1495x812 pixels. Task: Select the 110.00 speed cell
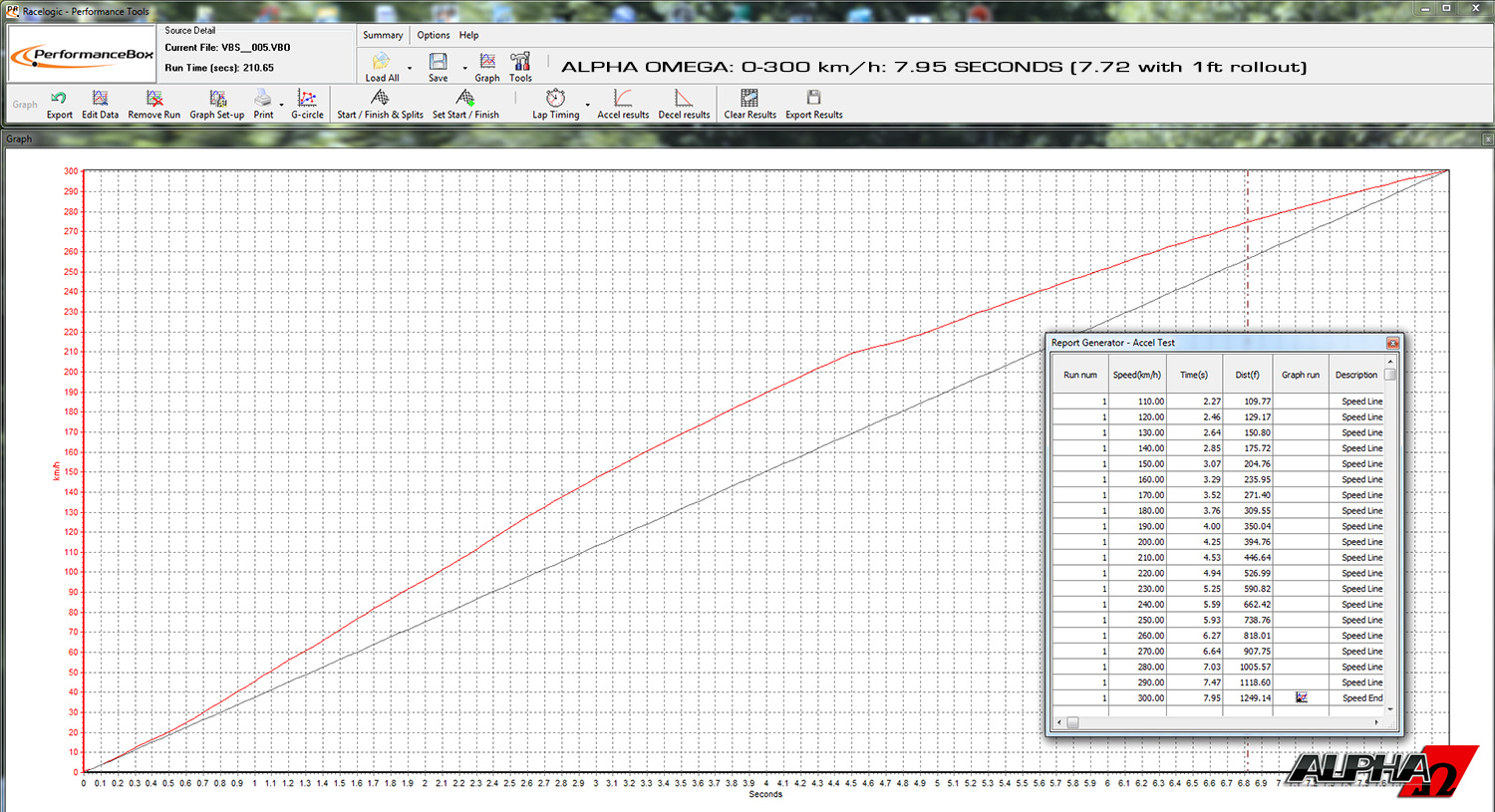(1137, 402)
